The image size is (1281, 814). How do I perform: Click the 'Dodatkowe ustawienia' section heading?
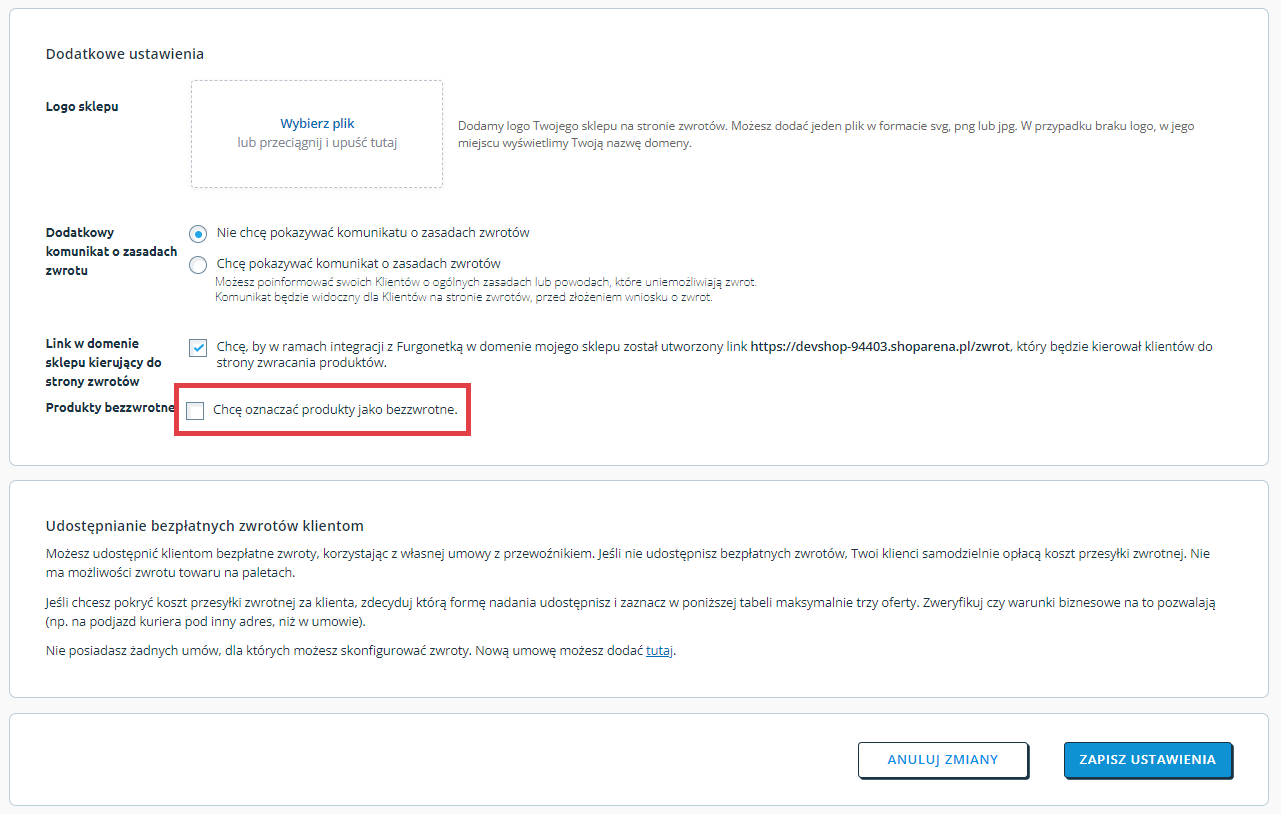(125, 54)
